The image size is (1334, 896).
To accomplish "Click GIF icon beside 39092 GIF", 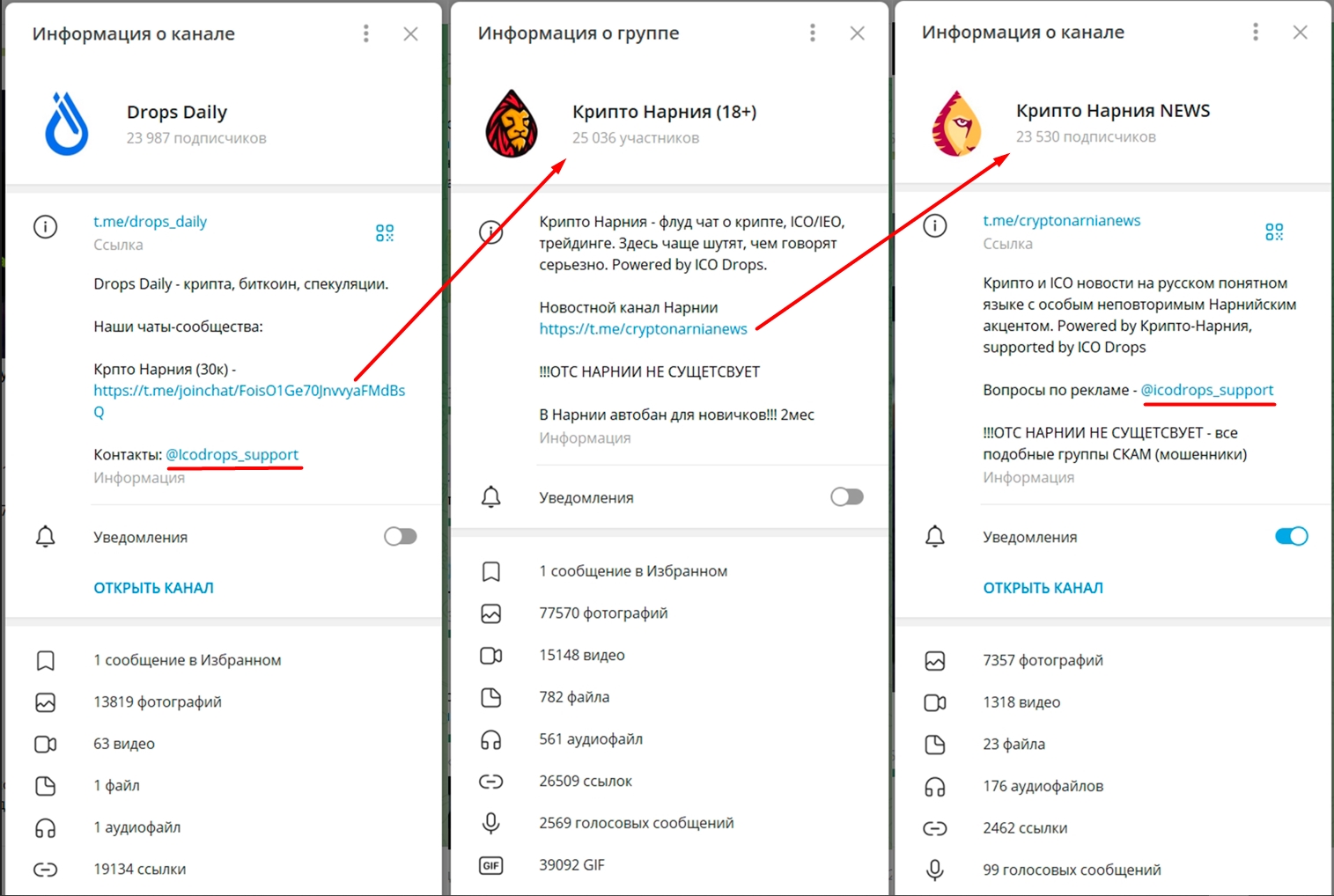I will point(491,865).
